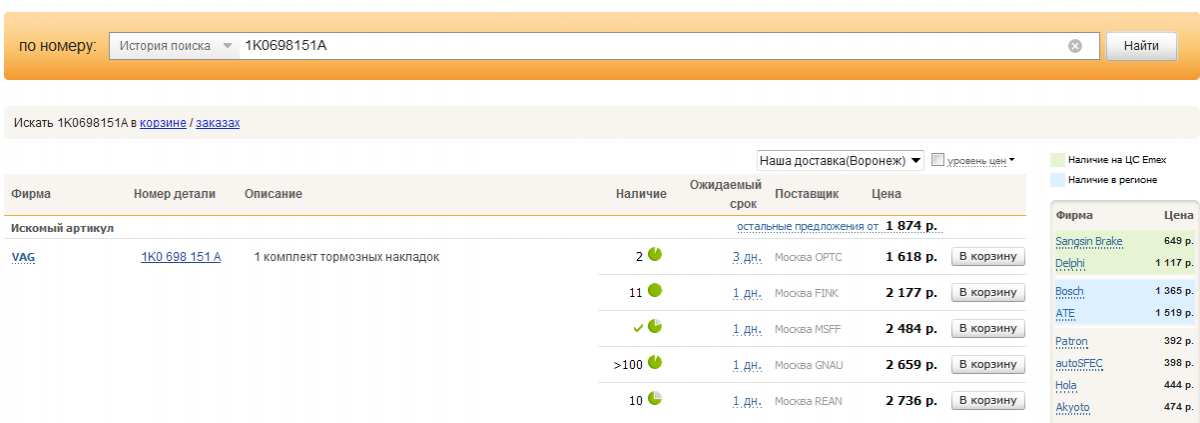
Task: Add the 1 618 р. offer to cart
Action: tap(988, 257)
